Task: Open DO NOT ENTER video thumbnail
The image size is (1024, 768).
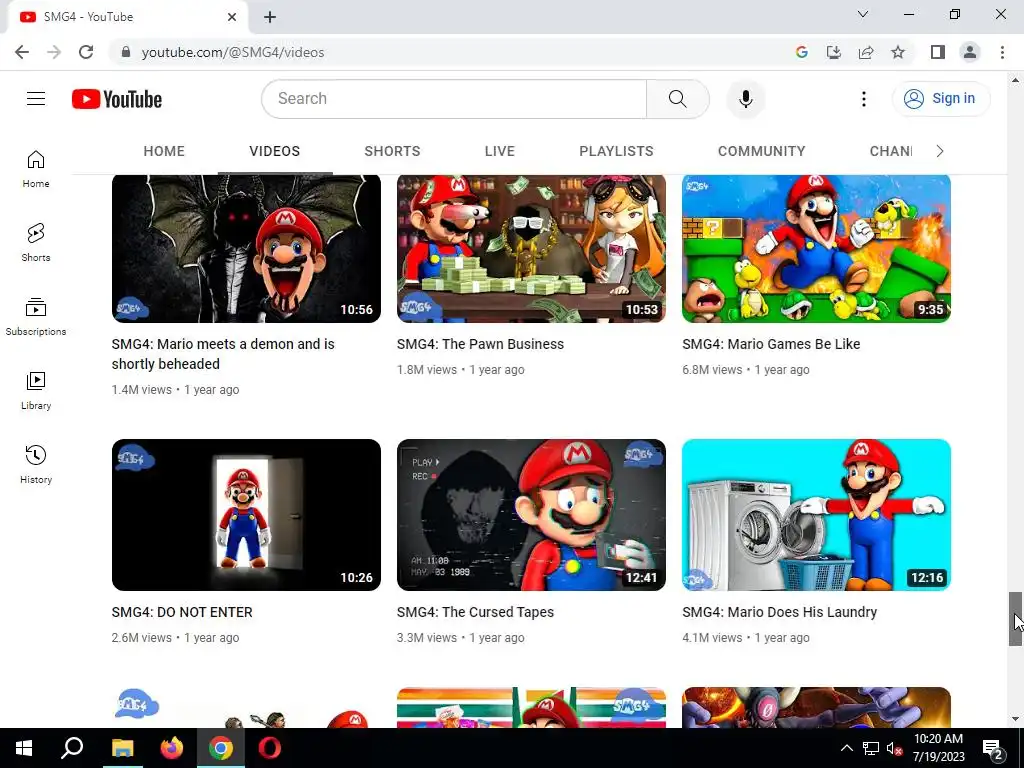Action: [x=246, y=515]
